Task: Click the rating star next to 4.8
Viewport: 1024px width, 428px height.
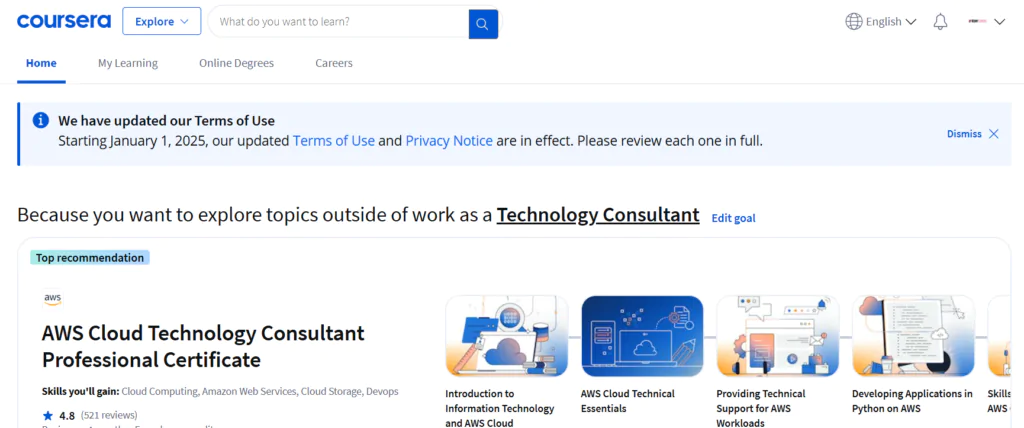Action: tap(48, 416)
